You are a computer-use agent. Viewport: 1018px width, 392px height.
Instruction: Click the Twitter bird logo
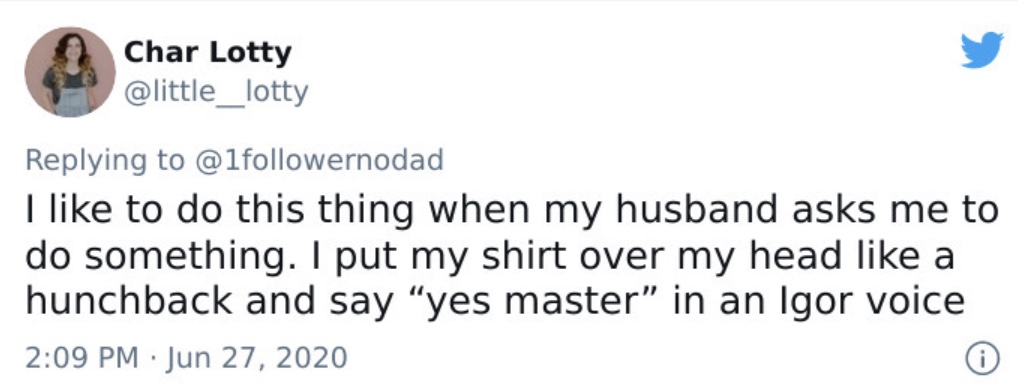pos(982,51)
